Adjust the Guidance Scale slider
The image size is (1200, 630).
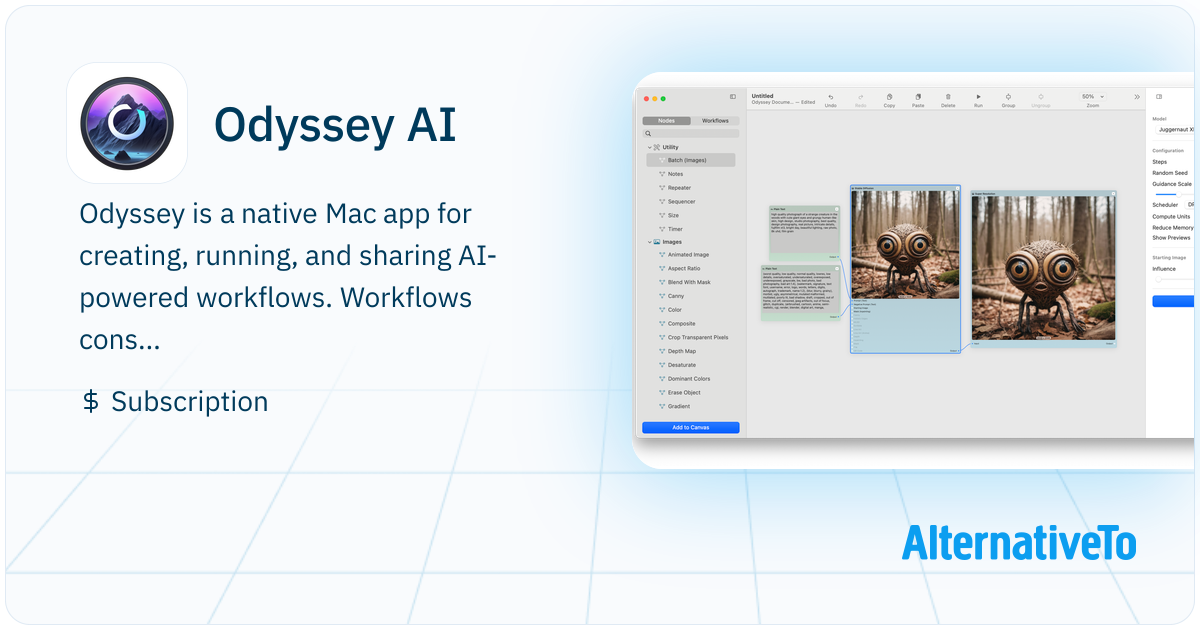(1174, 194)
